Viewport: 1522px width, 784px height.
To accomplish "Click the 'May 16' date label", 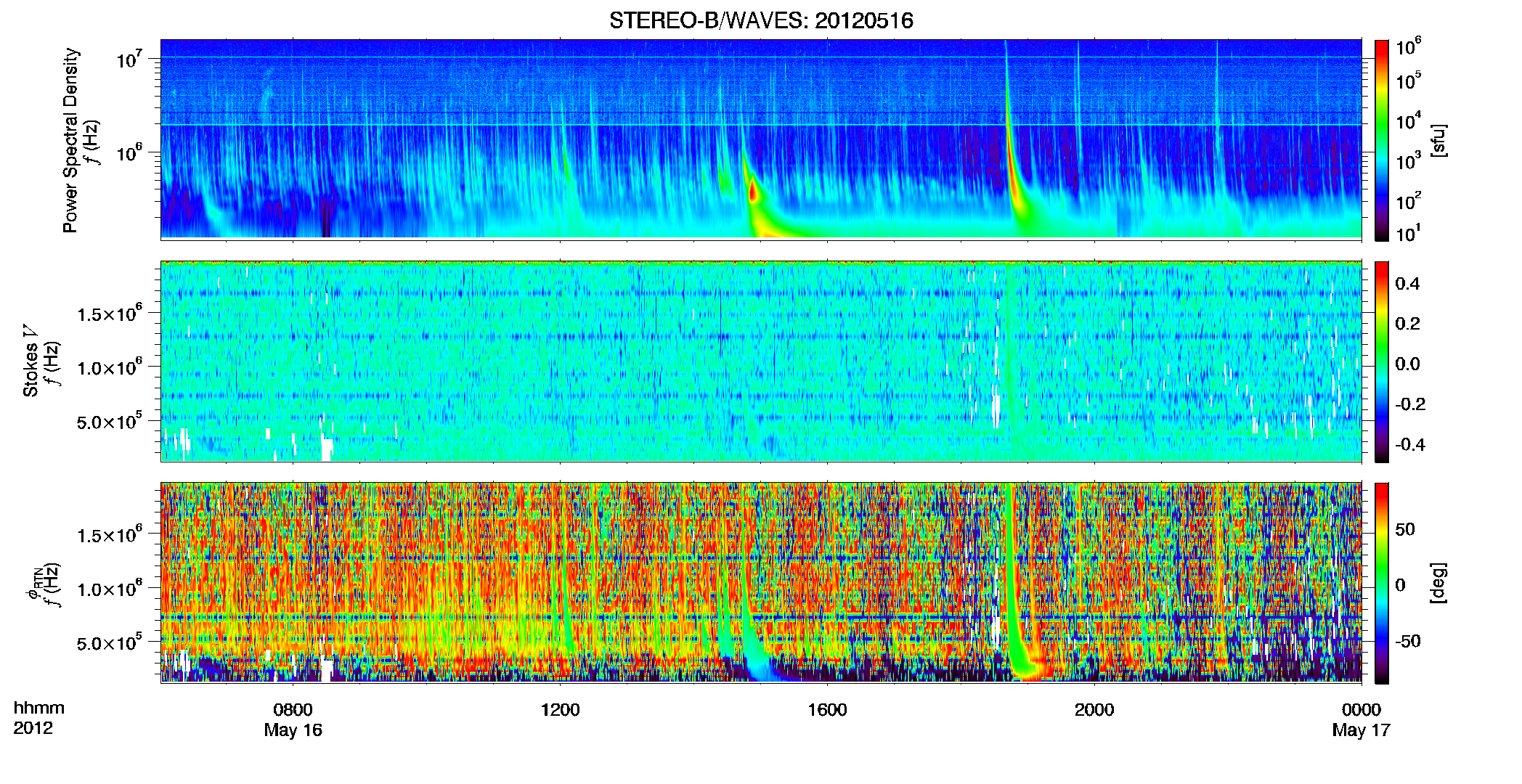I will tap(293, 730).
